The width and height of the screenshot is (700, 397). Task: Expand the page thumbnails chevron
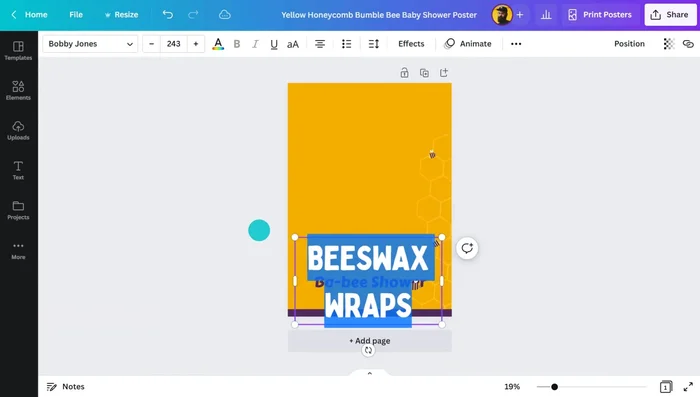pyautogui.click(x=370, y=373)
